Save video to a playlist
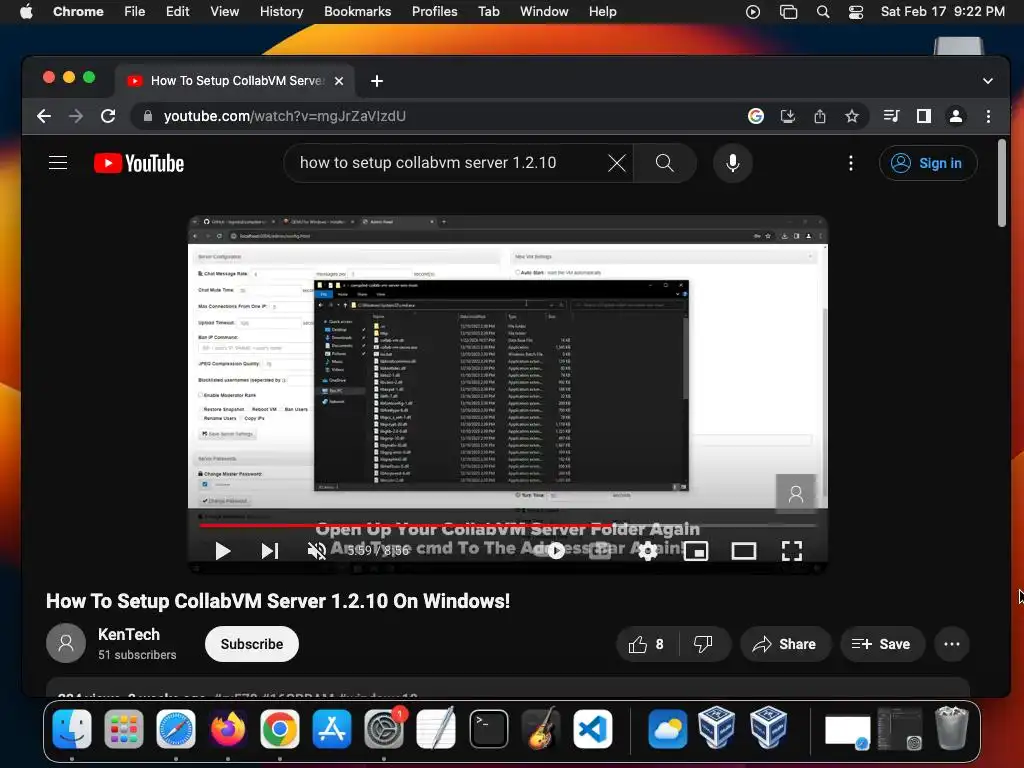 pos(882,645)
